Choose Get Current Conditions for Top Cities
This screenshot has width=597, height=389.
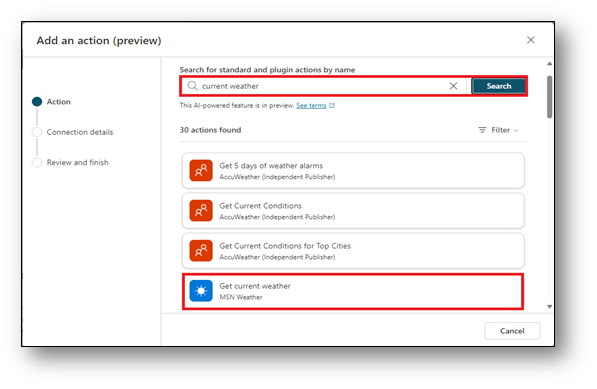(x=353, y=251)
